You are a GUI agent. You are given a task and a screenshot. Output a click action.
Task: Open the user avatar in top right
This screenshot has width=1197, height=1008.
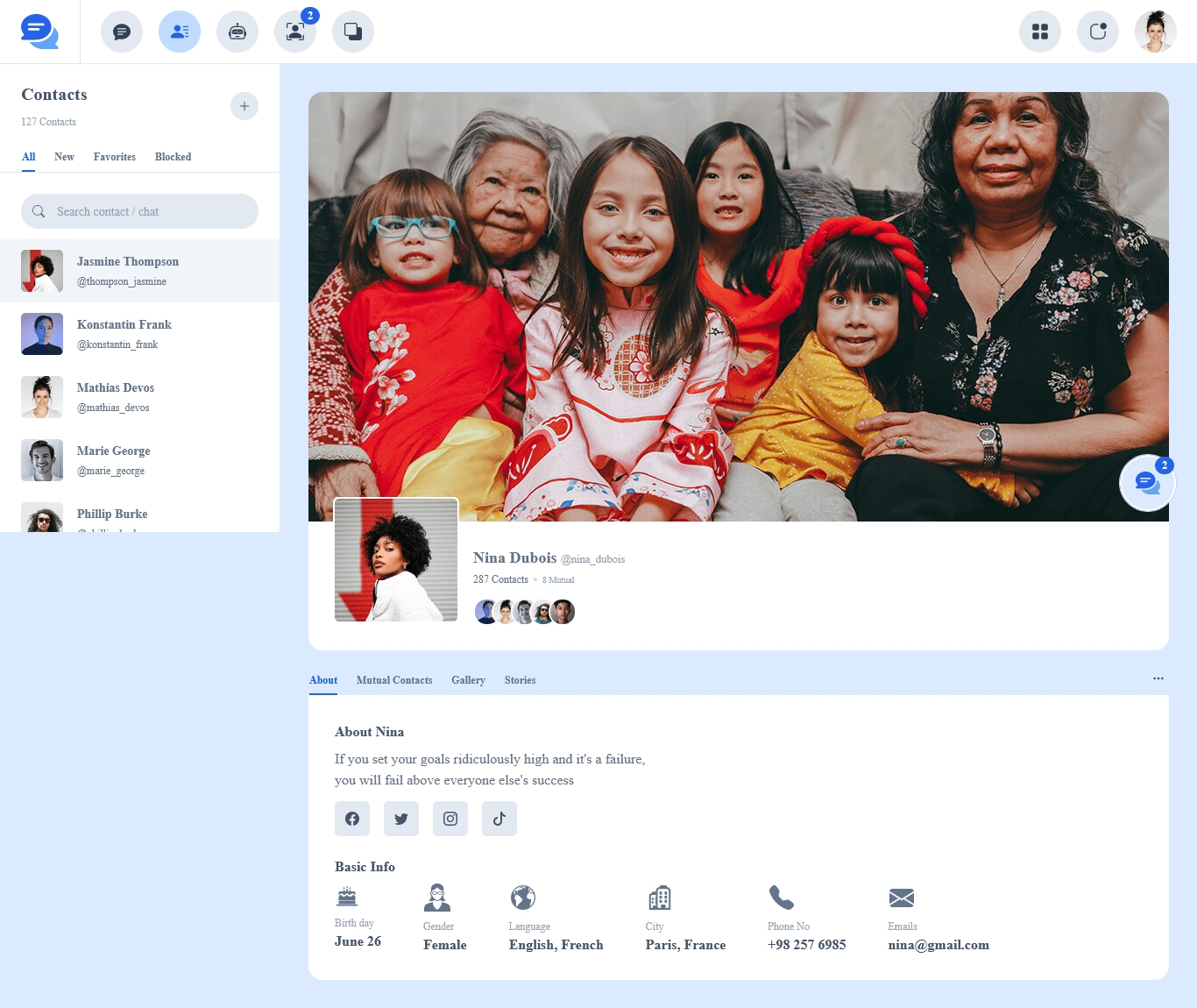click(x=1156, y=32)
